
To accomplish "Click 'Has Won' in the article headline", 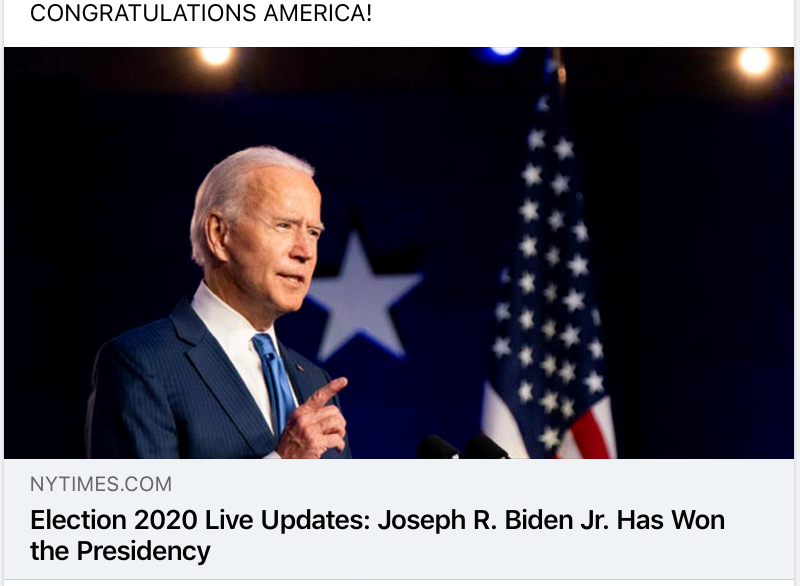I will (x=671, y=521).
